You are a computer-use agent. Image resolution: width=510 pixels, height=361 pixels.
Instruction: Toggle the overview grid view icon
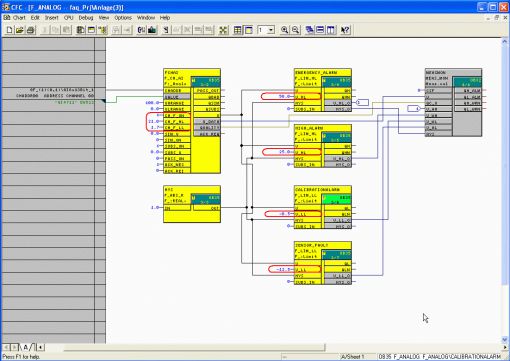pyautogui.click(x=238, y=30)
